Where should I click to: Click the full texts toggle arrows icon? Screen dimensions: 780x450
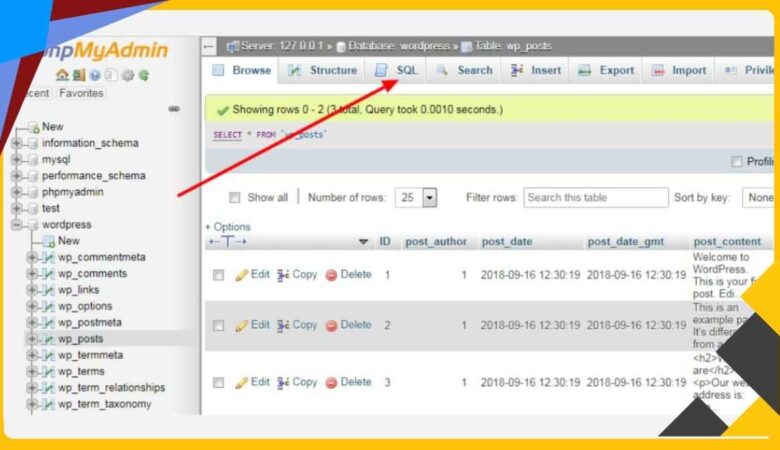pyautogui.click(x=228, y=242)
